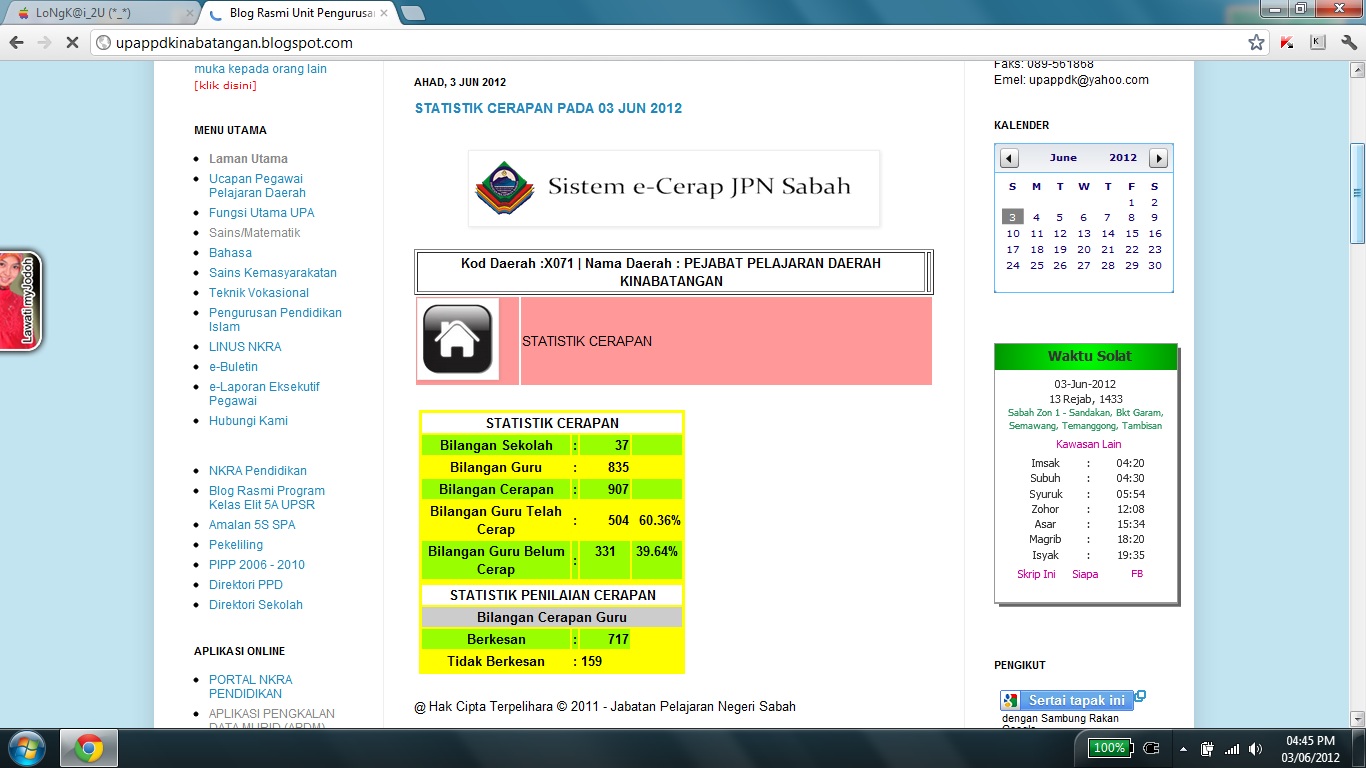Open the Fungsi Utama UPA link
The width and height of the screenshot is (1366, 768).
coord(261,212)
